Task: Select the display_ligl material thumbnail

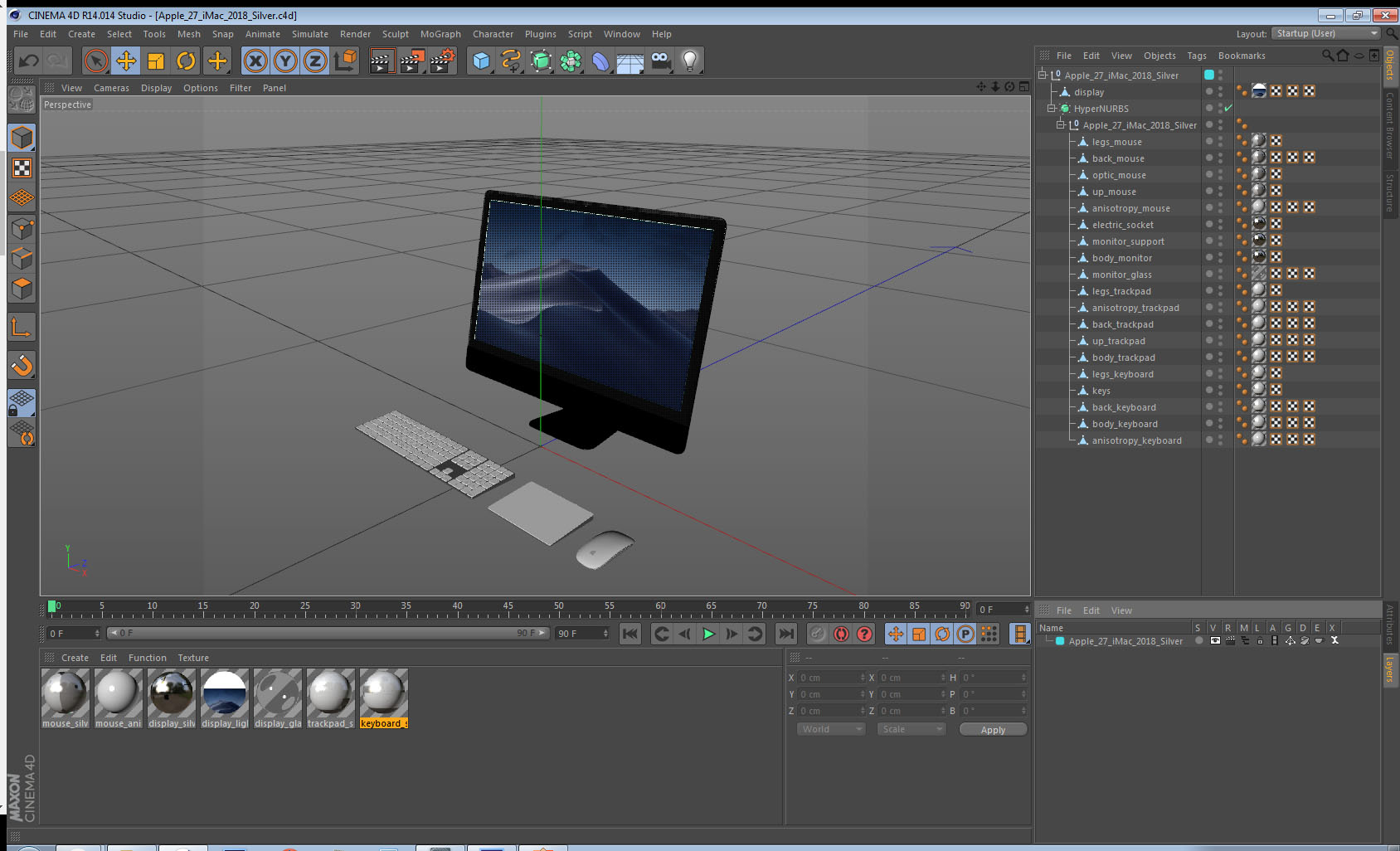Action: [x=225, y=698]
